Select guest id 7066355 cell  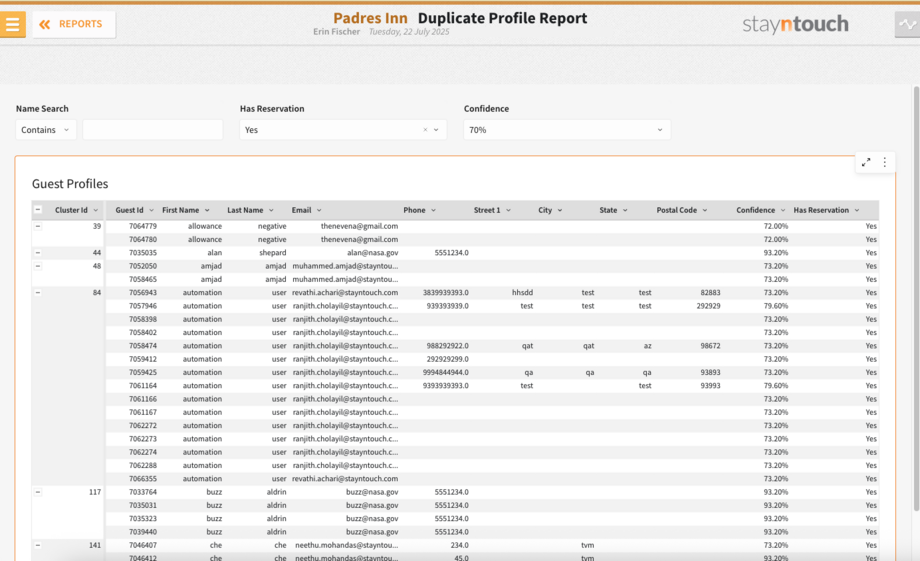pyautogui.click(x=143, y=479)
